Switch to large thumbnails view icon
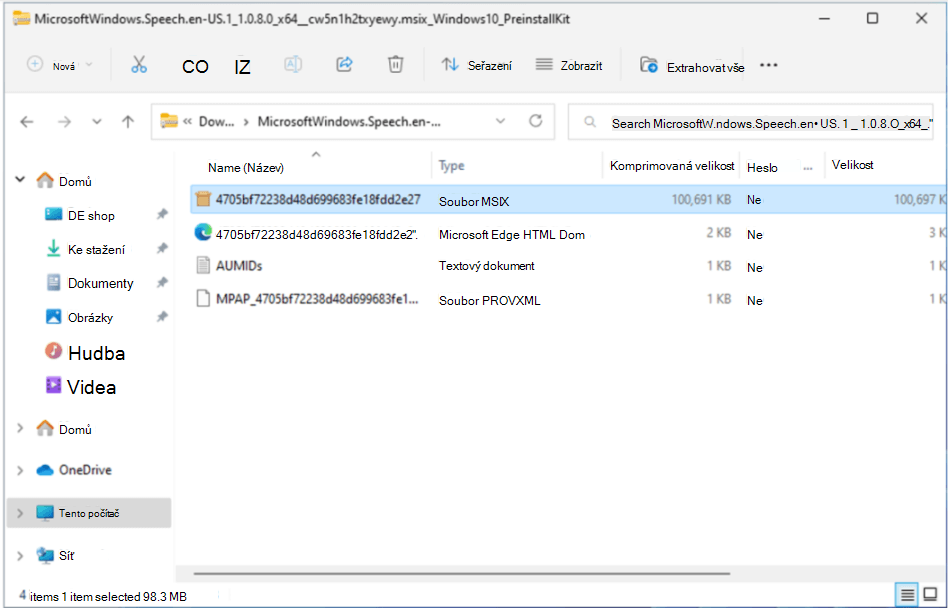 [x=931, y=595]
